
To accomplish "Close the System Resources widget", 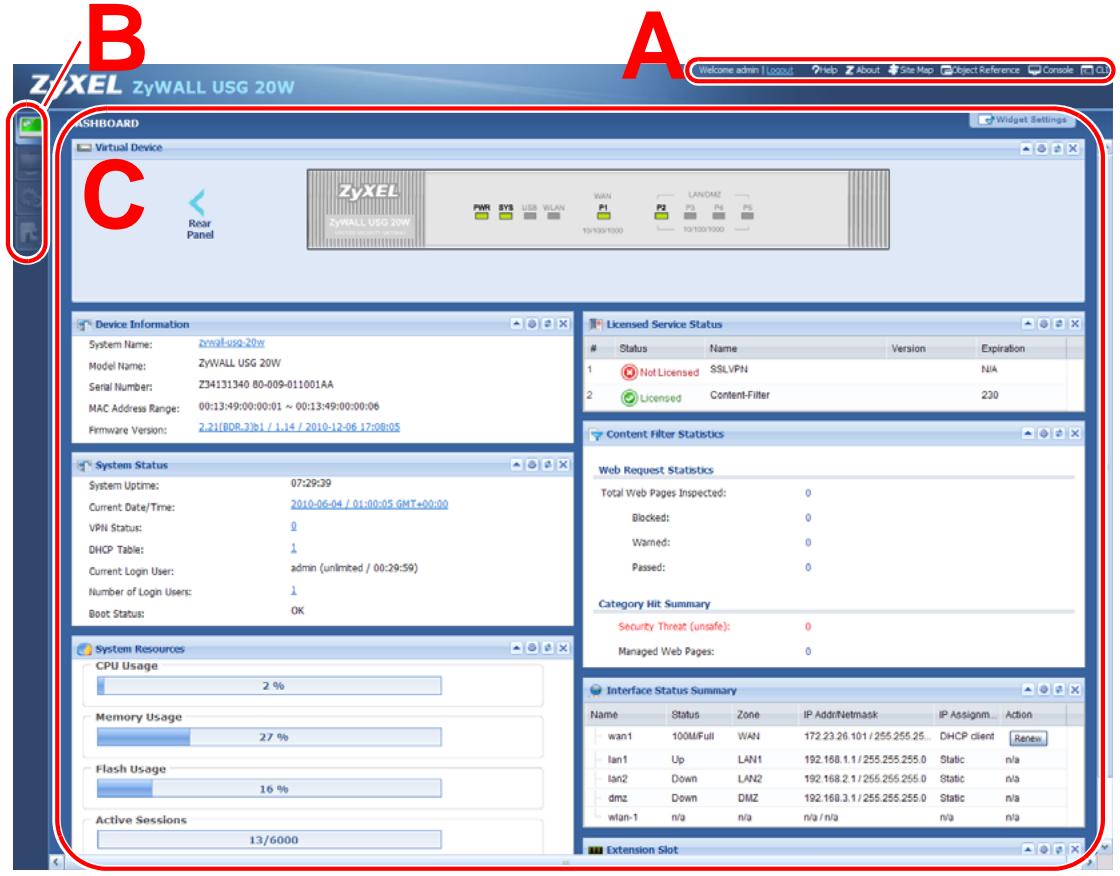I will pyautogui.click(x=564, y=648).
